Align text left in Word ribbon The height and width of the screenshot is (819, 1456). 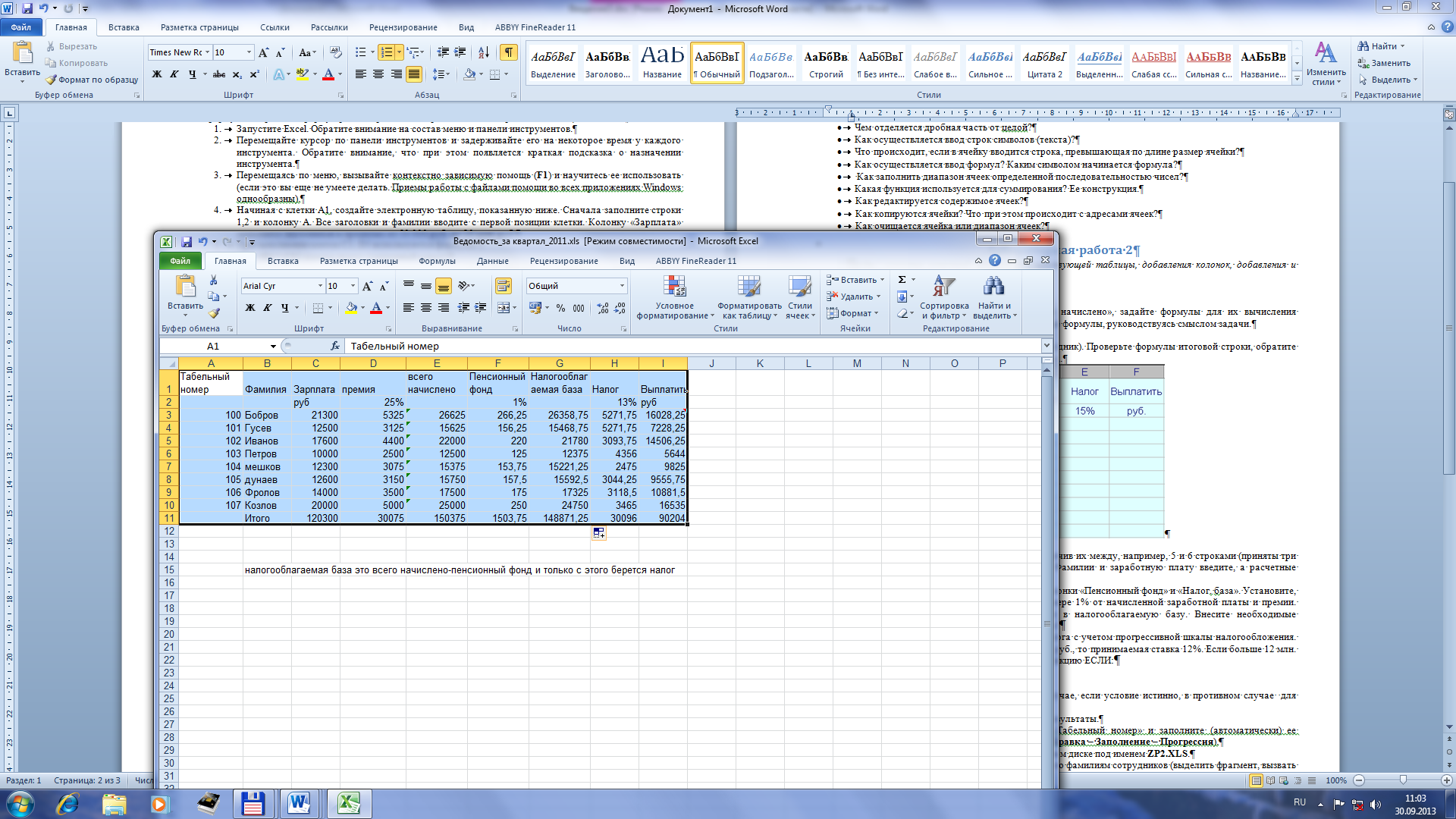pyautogui.click(x=361, y=74)
